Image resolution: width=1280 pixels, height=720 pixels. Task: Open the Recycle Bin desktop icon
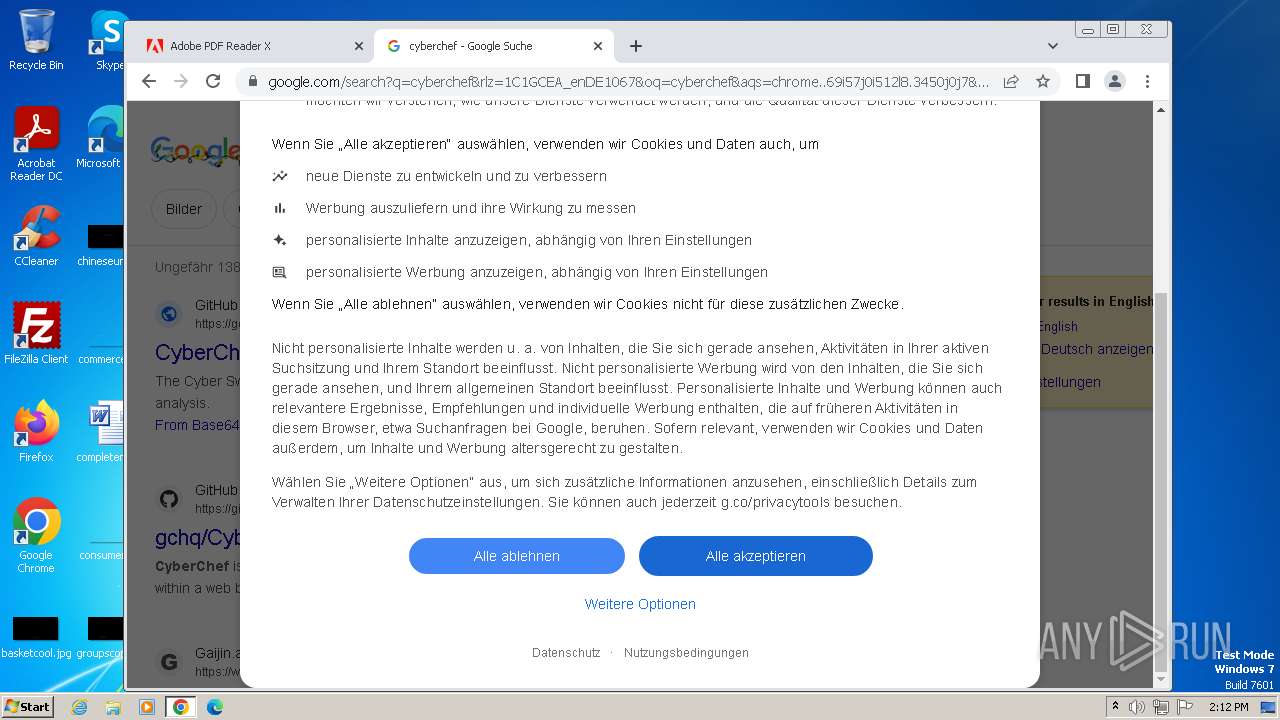click(36, 40)
